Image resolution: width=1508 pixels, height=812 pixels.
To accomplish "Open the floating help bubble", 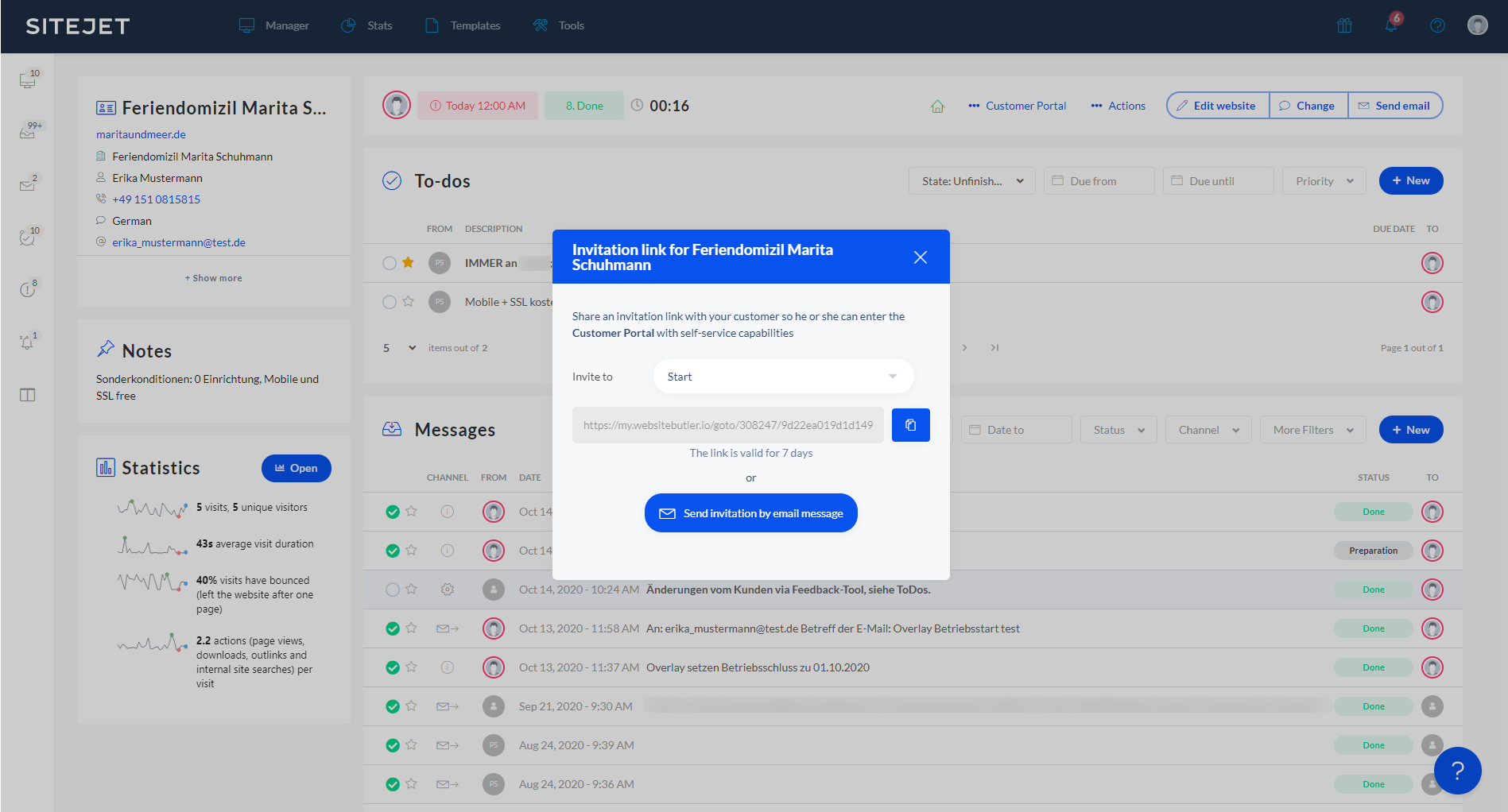I will [x=1457, y=770].
